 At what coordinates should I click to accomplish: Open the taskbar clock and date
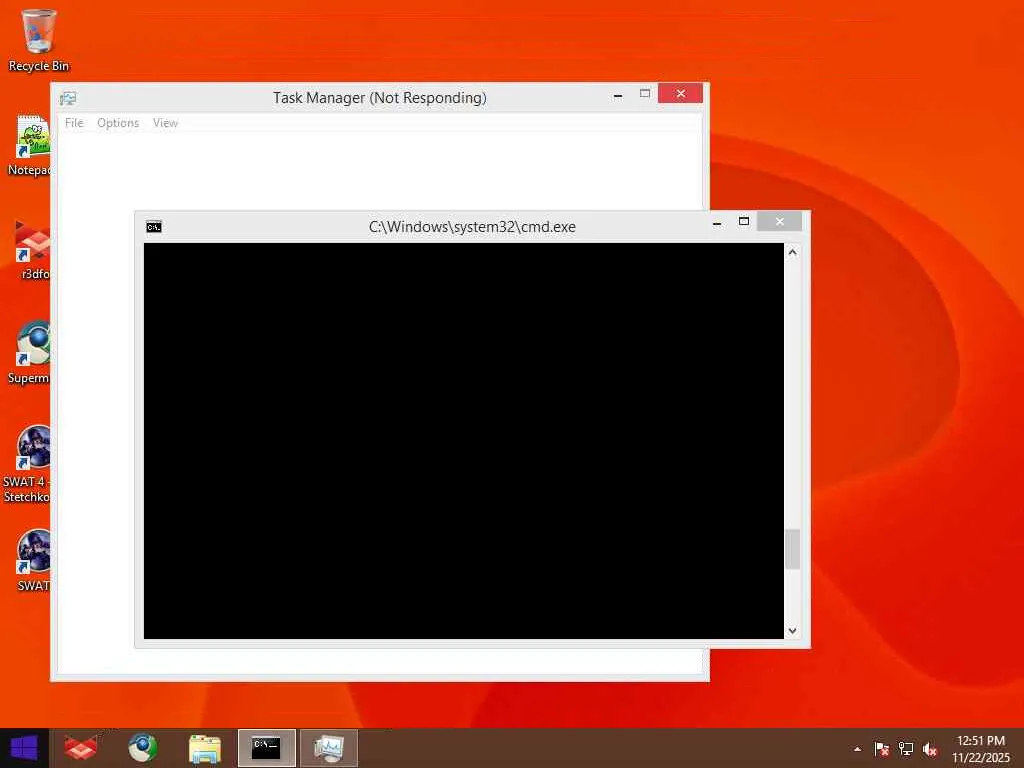click(981, 748)
